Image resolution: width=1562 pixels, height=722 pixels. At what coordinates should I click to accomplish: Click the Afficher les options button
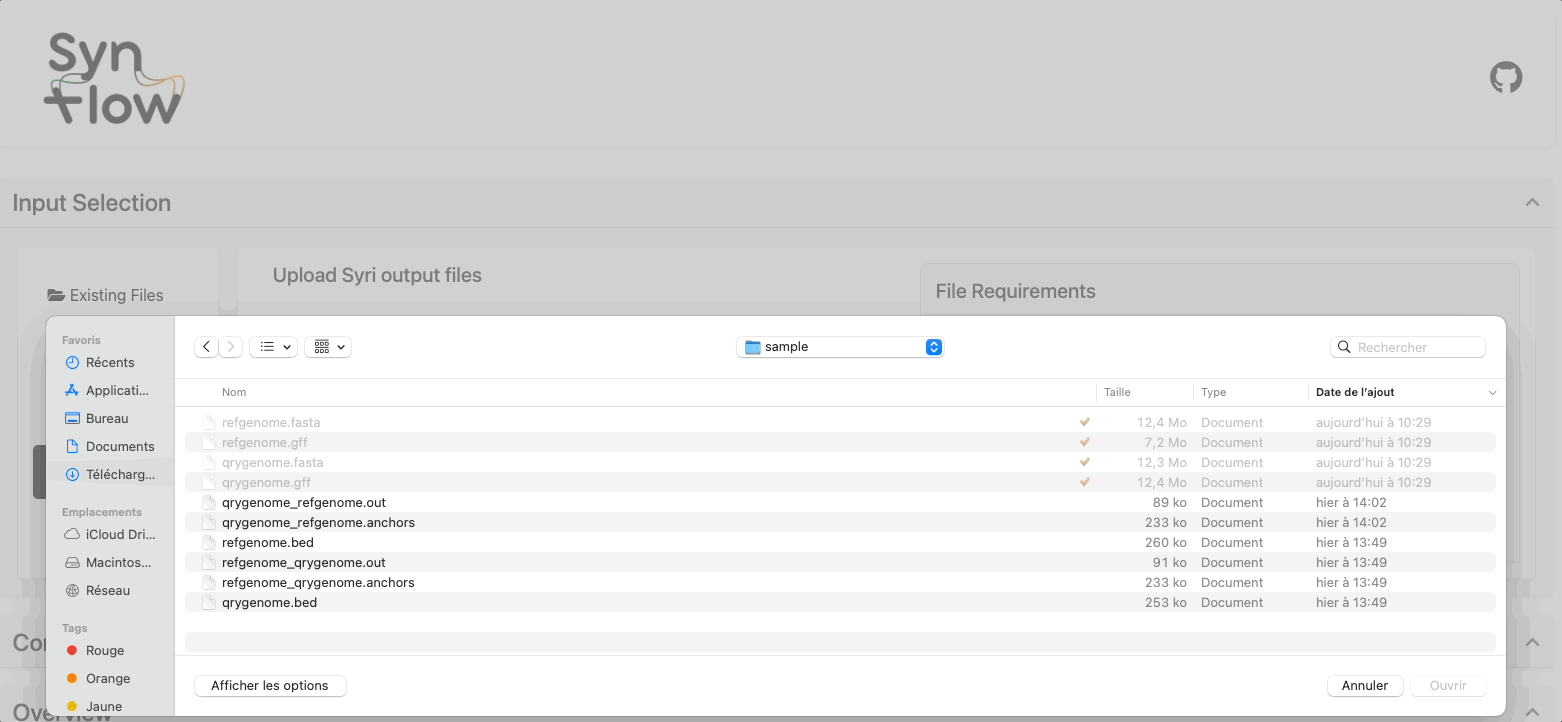click(x=270, y=685)
